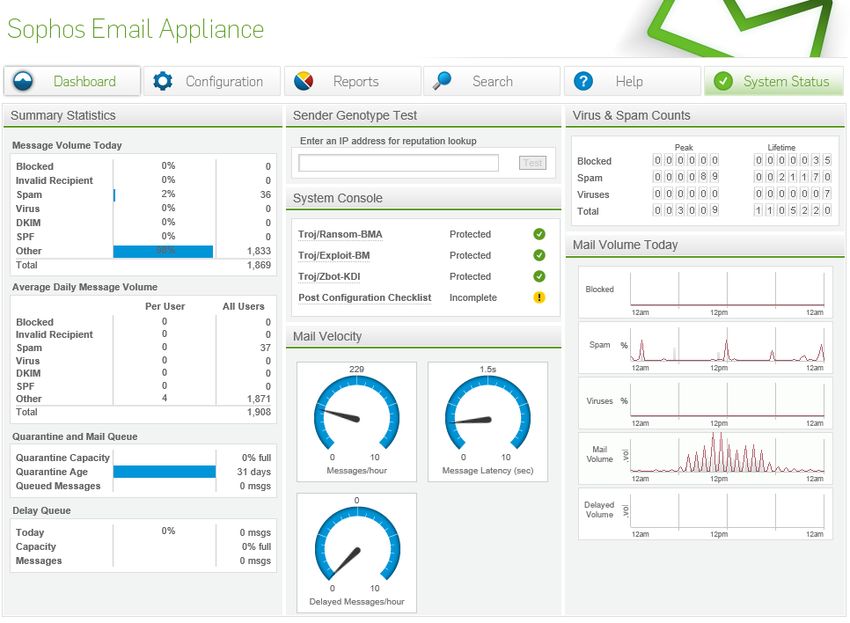This screenshot has height=623, width=850.
Task: Click the Dashboard gauge icon
Action: point(23,81)
